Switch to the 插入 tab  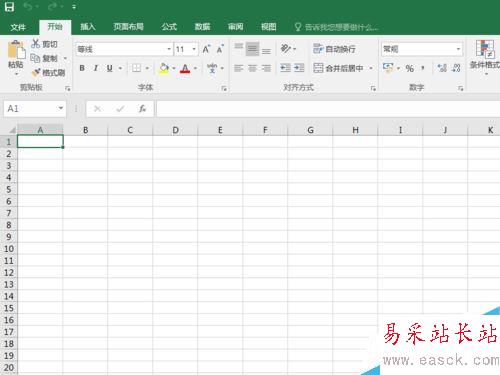point(88,27)
